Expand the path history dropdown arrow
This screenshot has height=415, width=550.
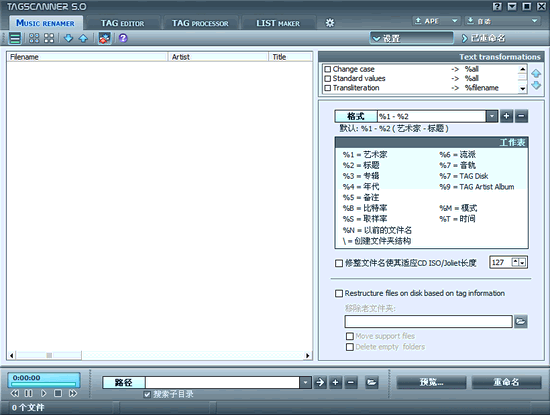[x=306, y=382]
